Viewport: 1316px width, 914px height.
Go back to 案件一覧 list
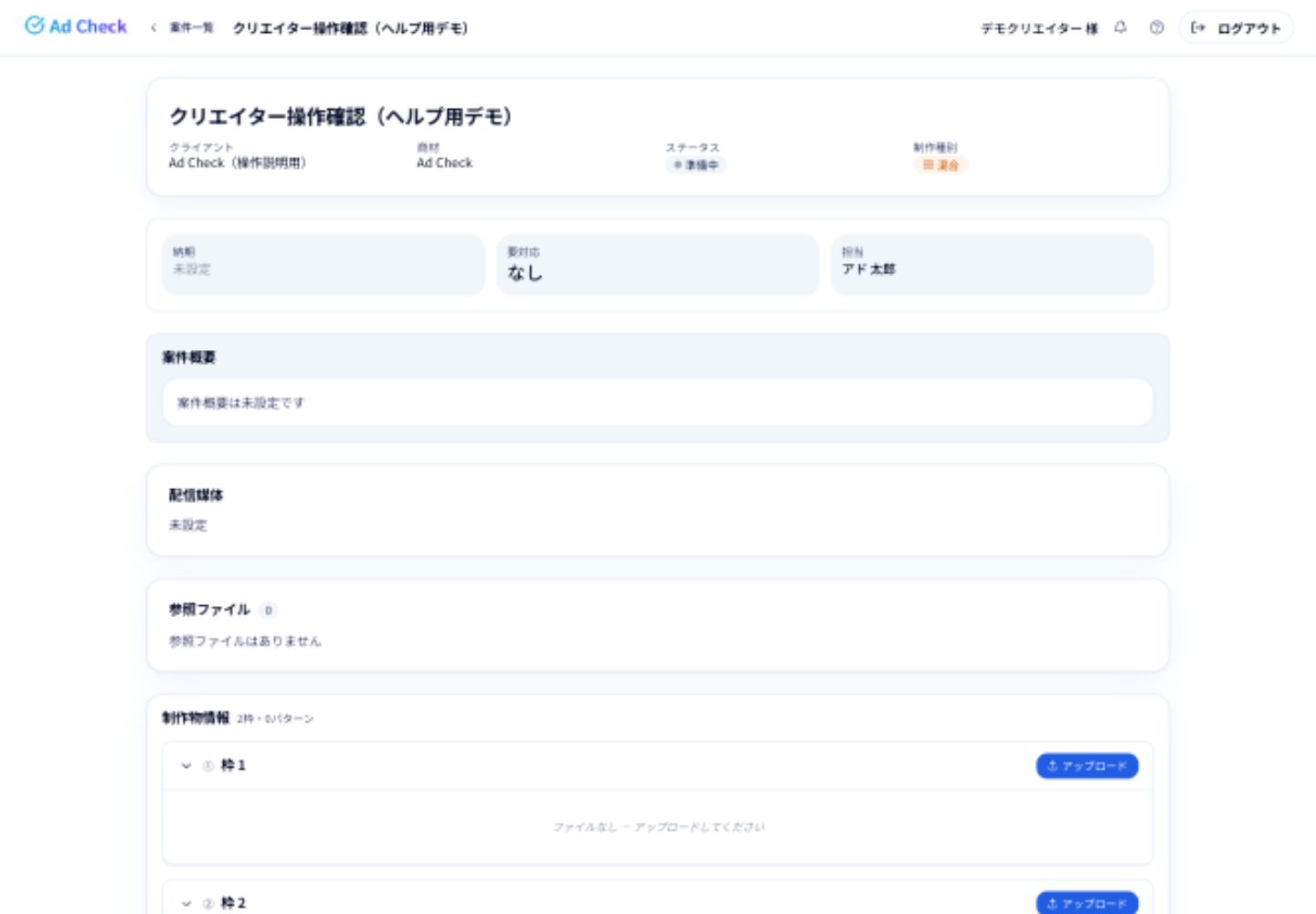[x=191, y=27]
